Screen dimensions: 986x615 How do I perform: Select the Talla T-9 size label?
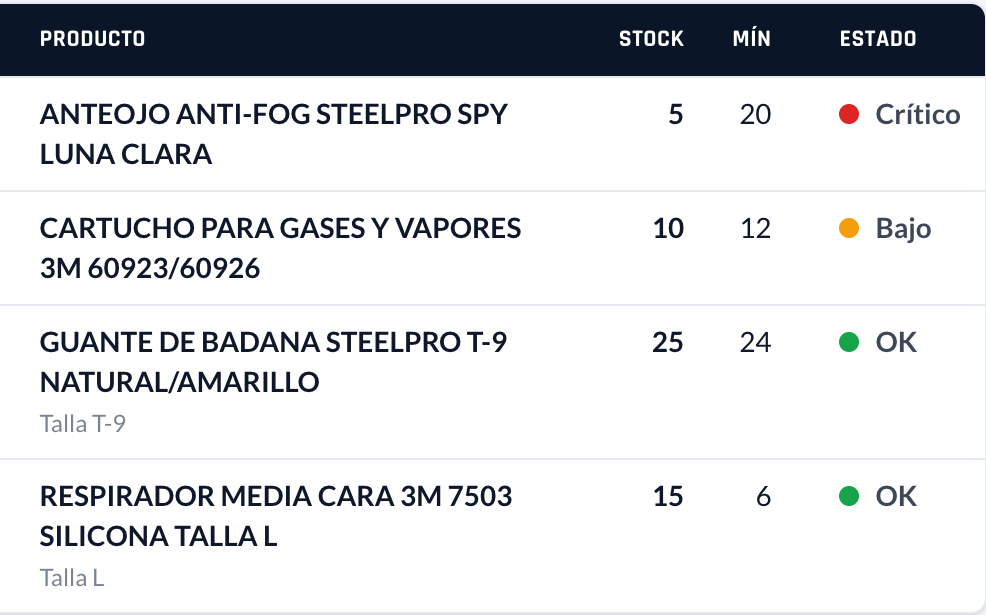click(x=83, y=424)
